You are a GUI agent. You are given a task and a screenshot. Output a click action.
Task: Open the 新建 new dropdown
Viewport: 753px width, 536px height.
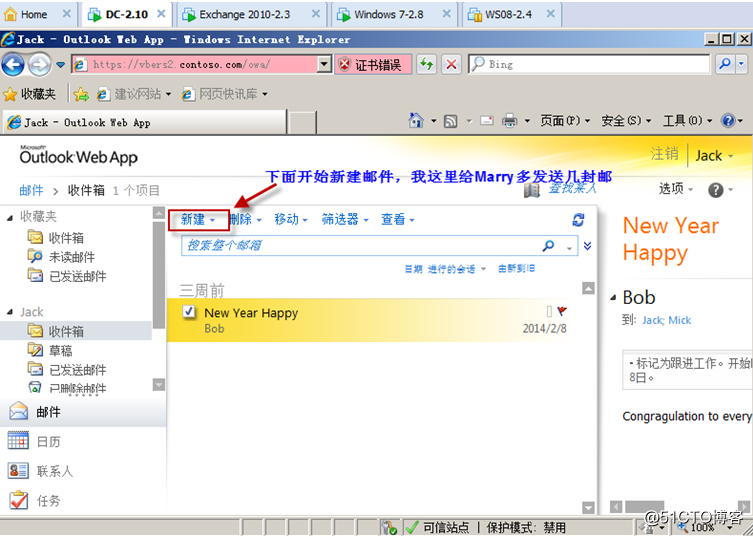(x=198, y=219)
